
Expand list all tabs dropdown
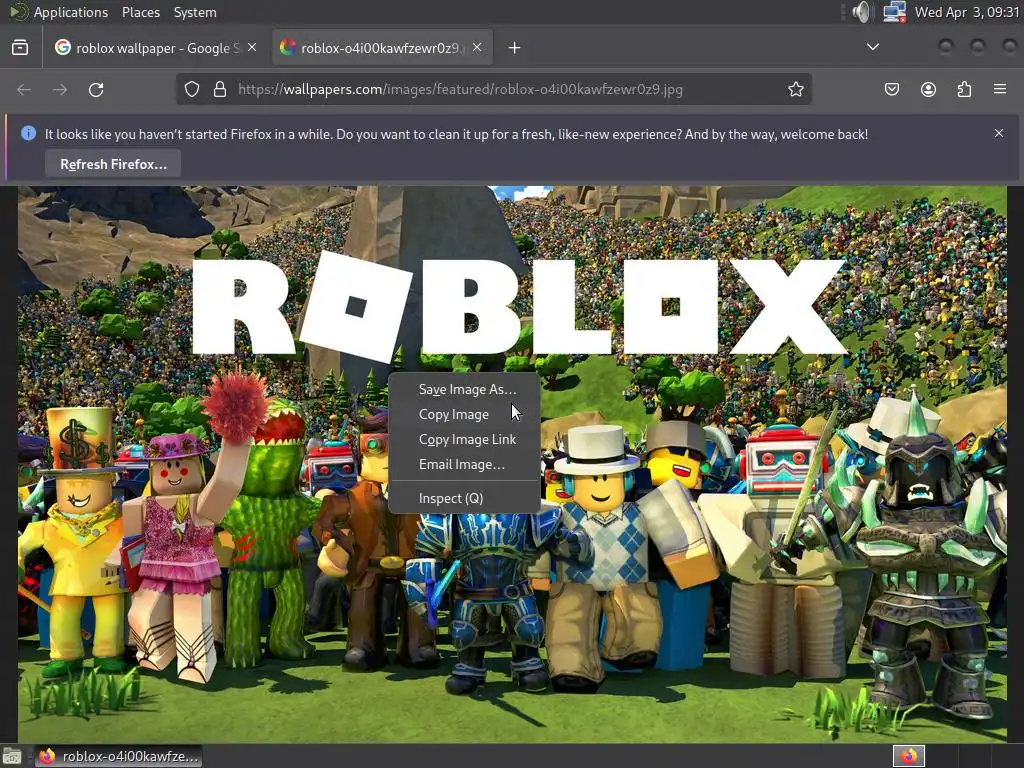click(873, 47)
